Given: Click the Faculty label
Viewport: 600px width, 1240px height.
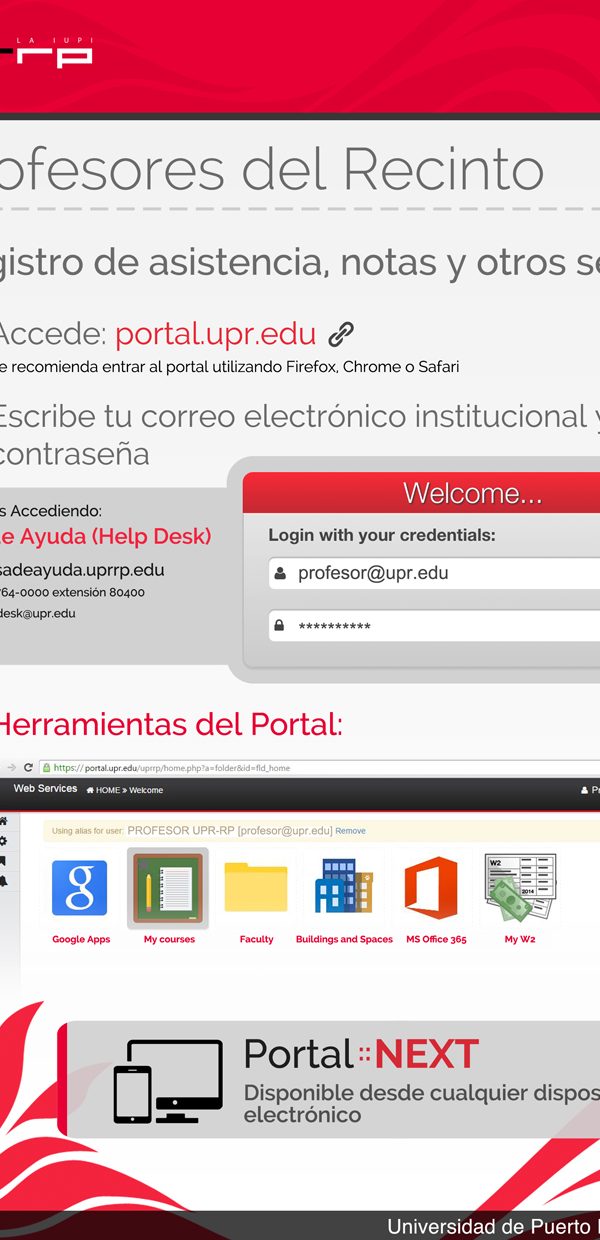Looking at the screenshot, I should click(x=256, y=940).
